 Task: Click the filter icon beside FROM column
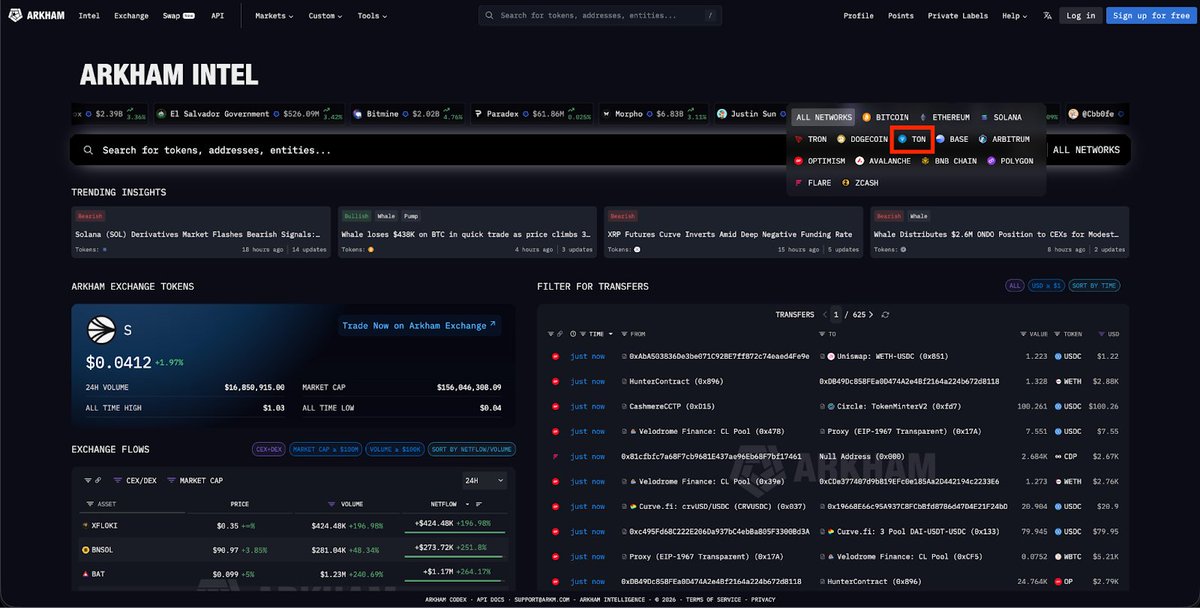pyautogui.click(x=624, y=334)
